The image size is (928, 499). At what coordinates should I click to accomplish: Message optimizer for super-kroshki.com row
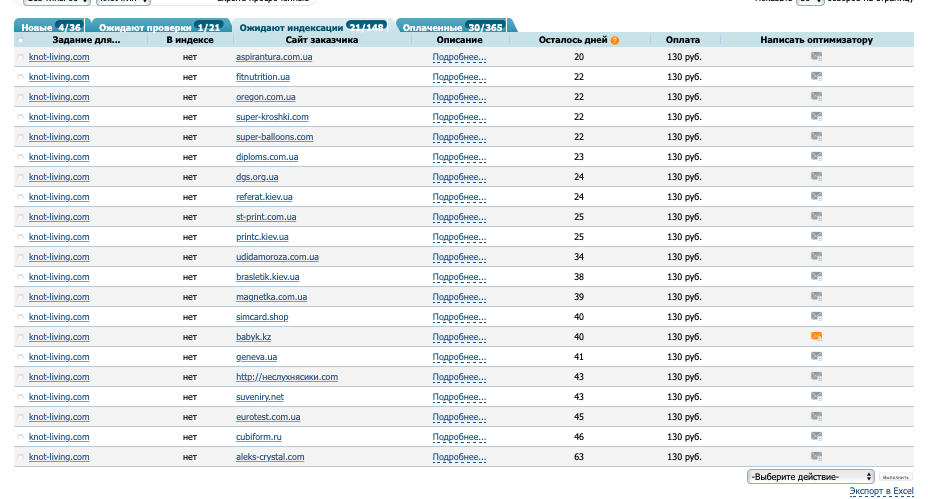pos(816,117)
